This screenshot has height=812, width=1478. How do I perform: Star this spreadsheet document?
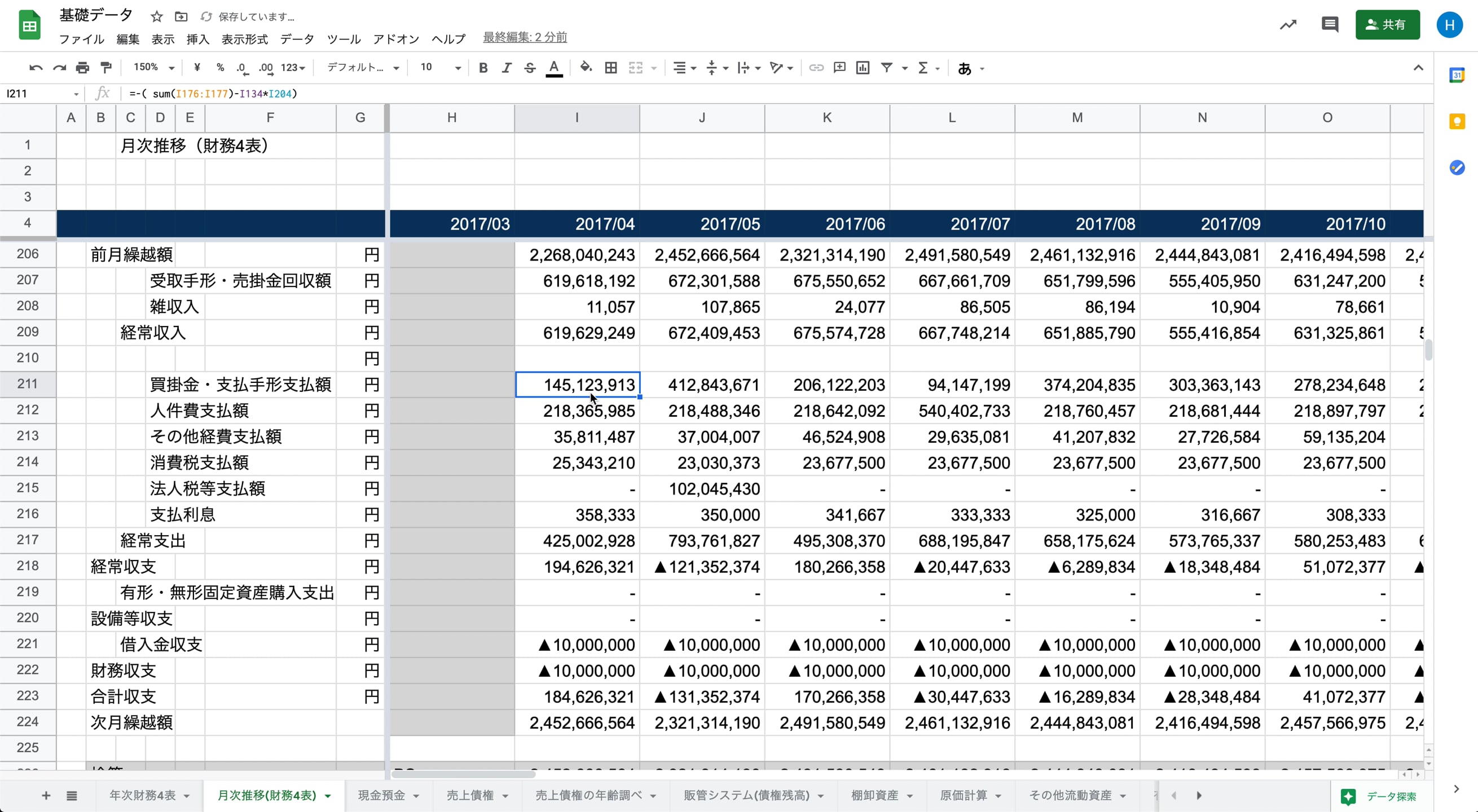157,16
